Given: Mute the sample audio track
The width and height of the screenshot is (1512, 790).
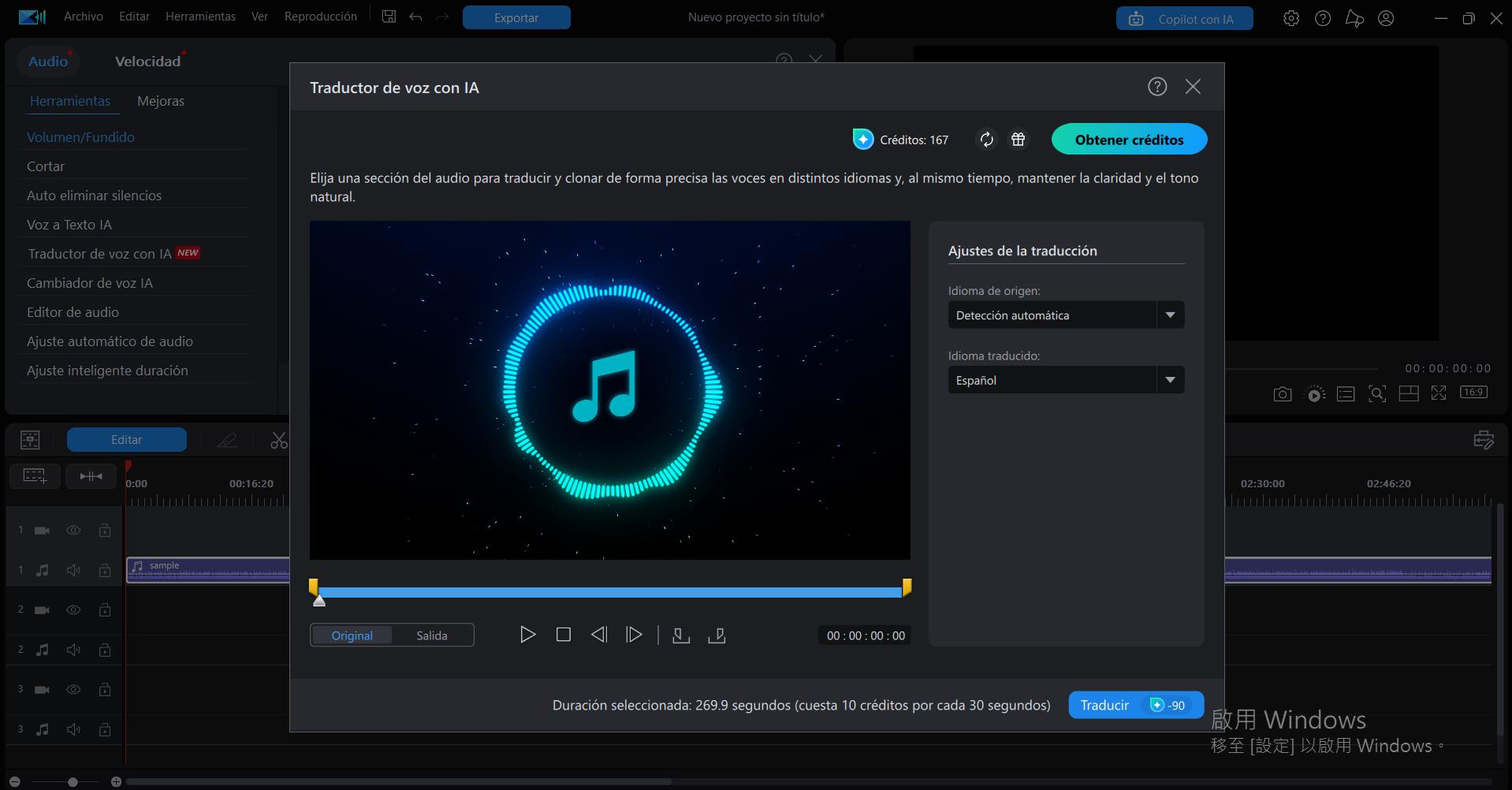Looking at the screenshot, I should pyautogui.click(x=73, y=569).
